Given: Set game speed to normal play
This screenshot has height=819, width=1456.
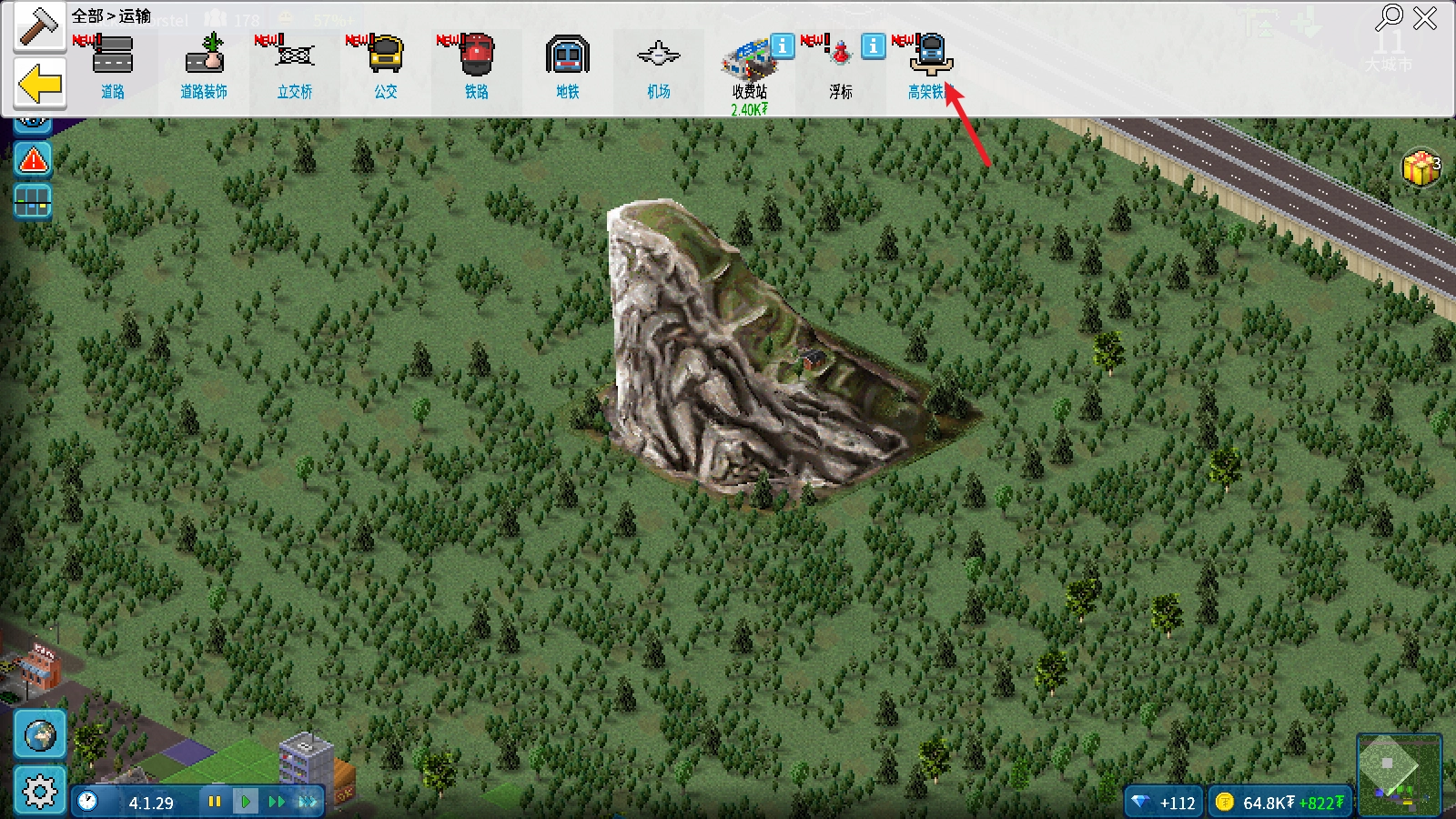Looking at the screenshot, I should point(246,802).
